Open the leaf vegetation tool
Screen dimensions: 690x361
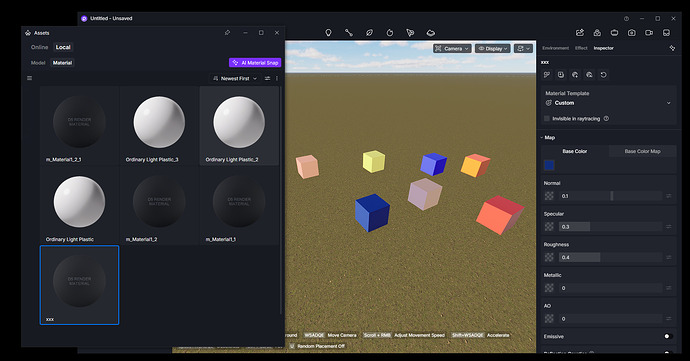[369, 33]
